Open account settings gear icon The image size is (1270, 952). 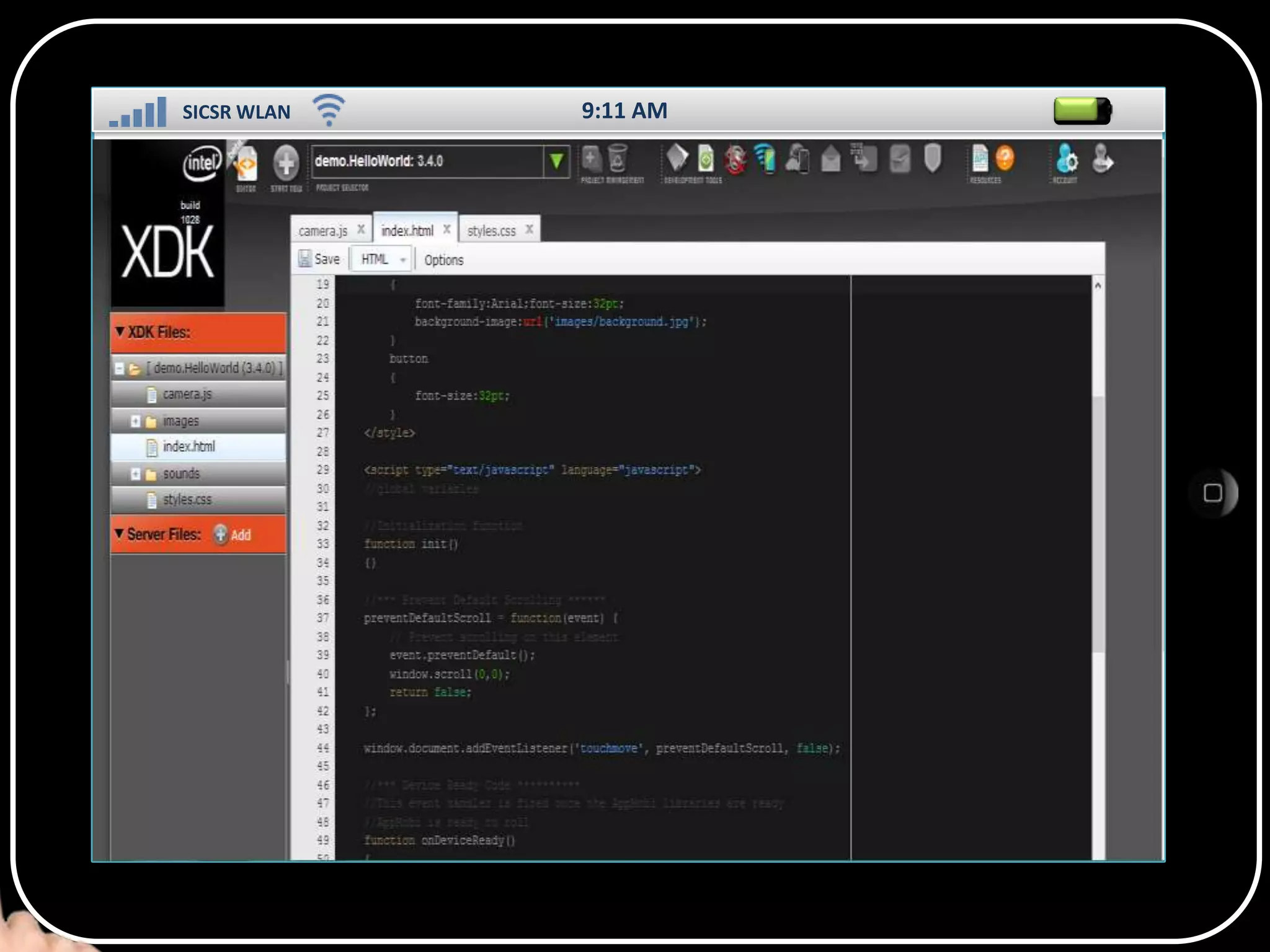pyautogui.click(x=1067, y=159)
